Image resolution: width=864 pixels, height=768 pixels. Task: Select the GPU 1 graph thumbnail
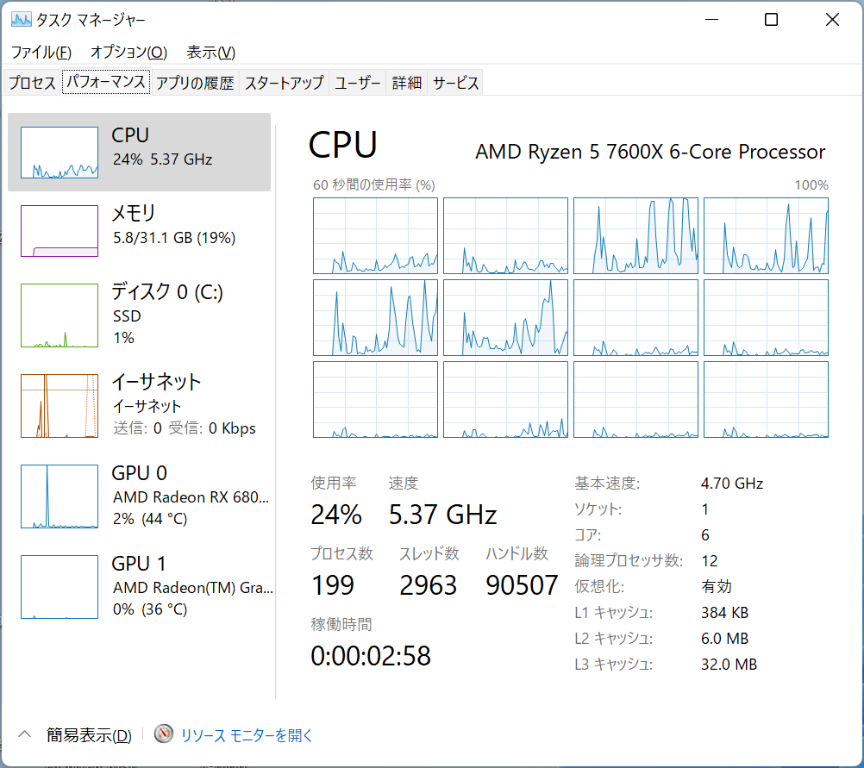coord(59,587)
